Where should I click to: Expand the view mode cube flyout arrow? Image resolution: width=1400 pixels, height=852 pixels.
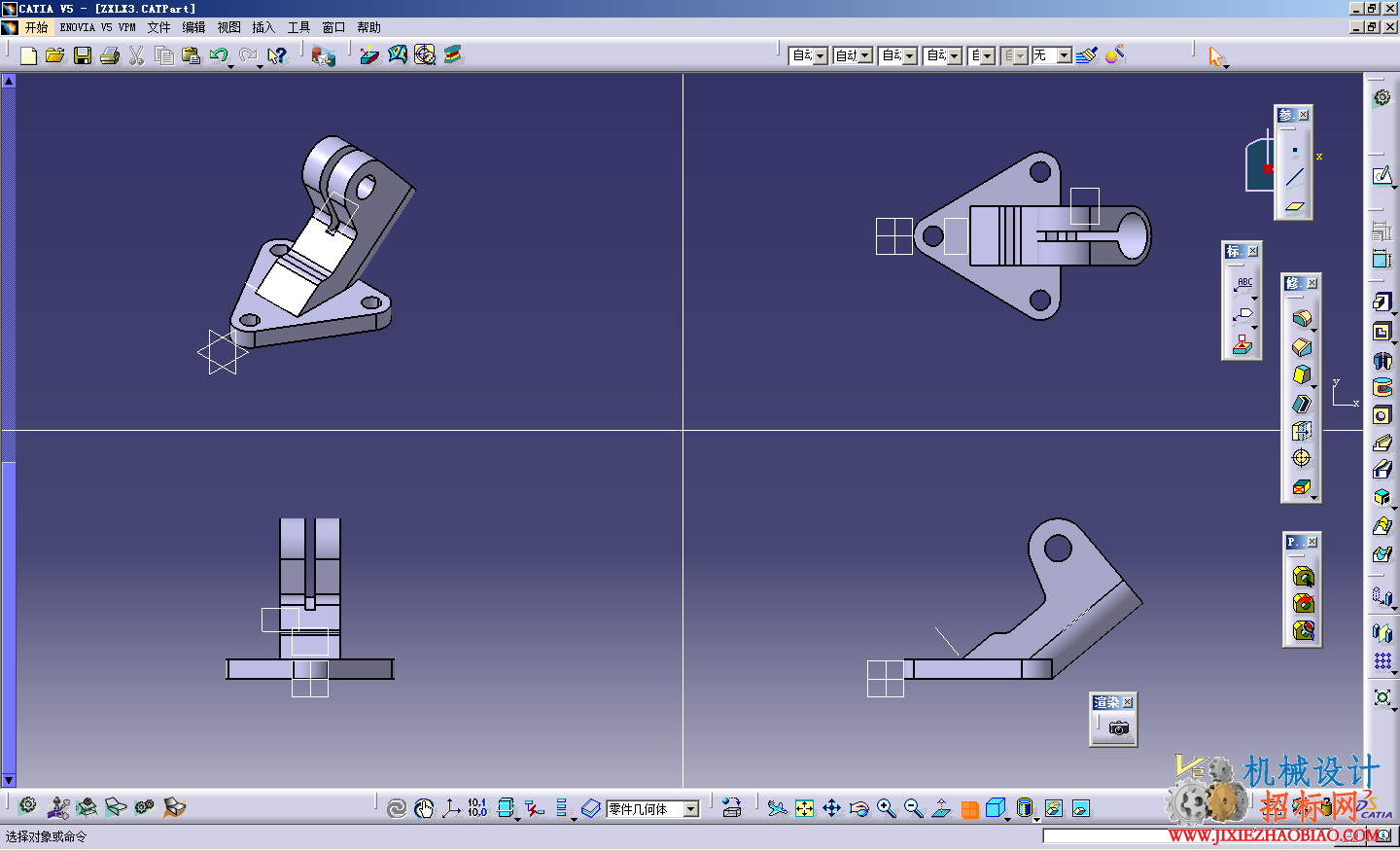point(1008,819)
